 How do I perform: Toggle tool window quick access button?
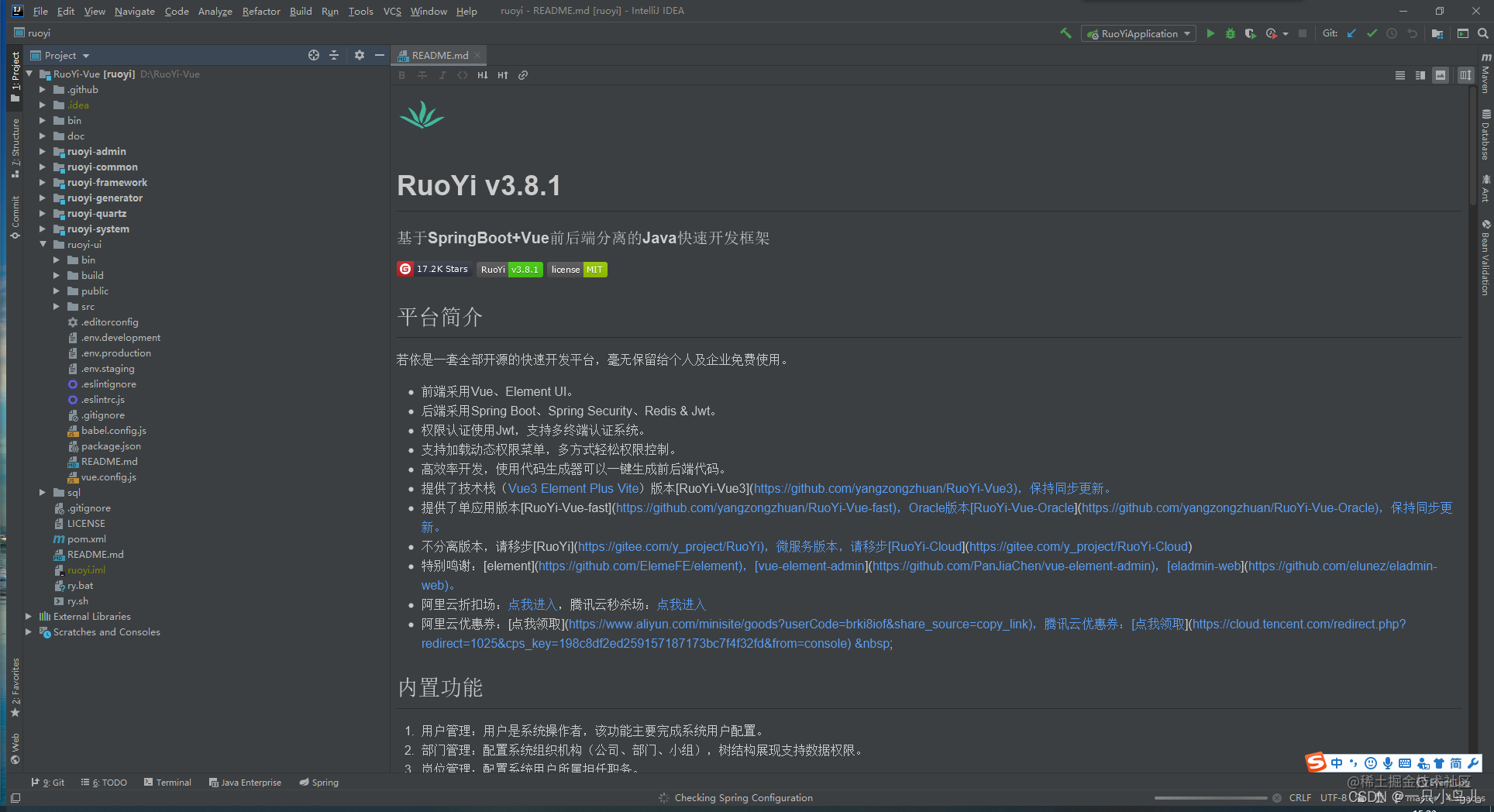pos(15,797)
